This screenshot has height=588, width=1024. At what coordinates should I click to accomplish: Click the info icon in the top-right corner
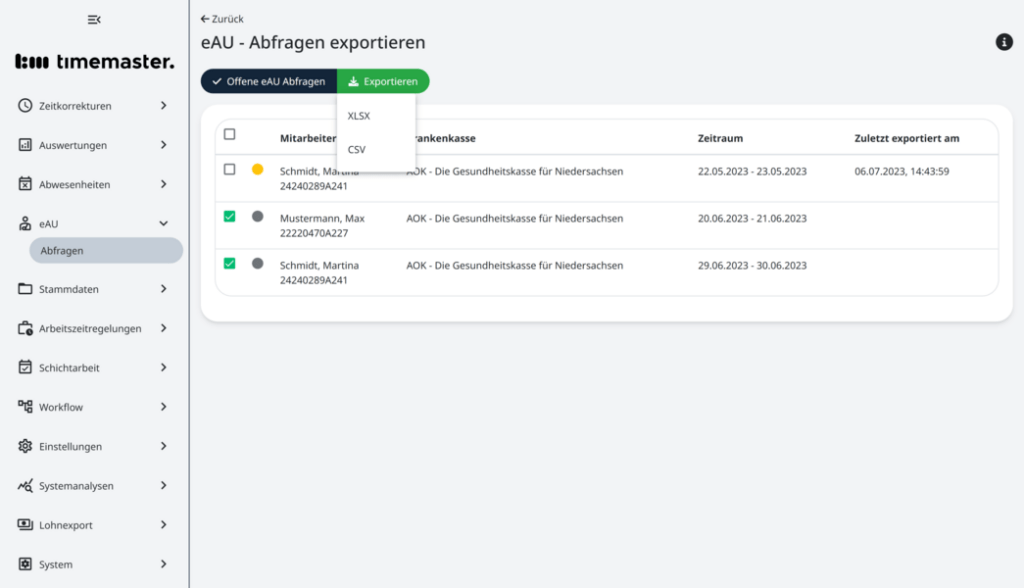coord(1004,42)
